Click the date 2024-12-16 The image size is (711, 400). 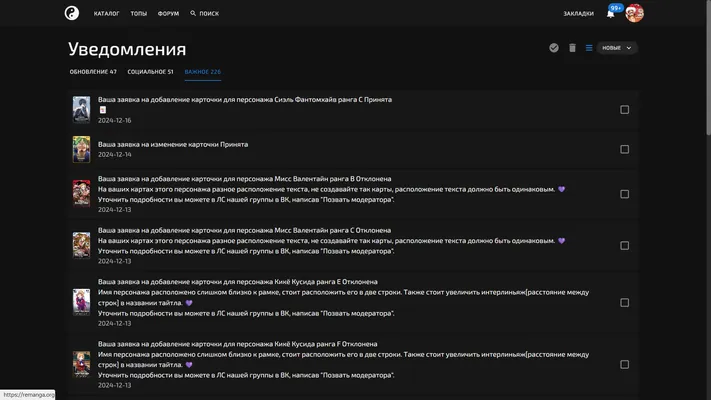tap(115, 120)
